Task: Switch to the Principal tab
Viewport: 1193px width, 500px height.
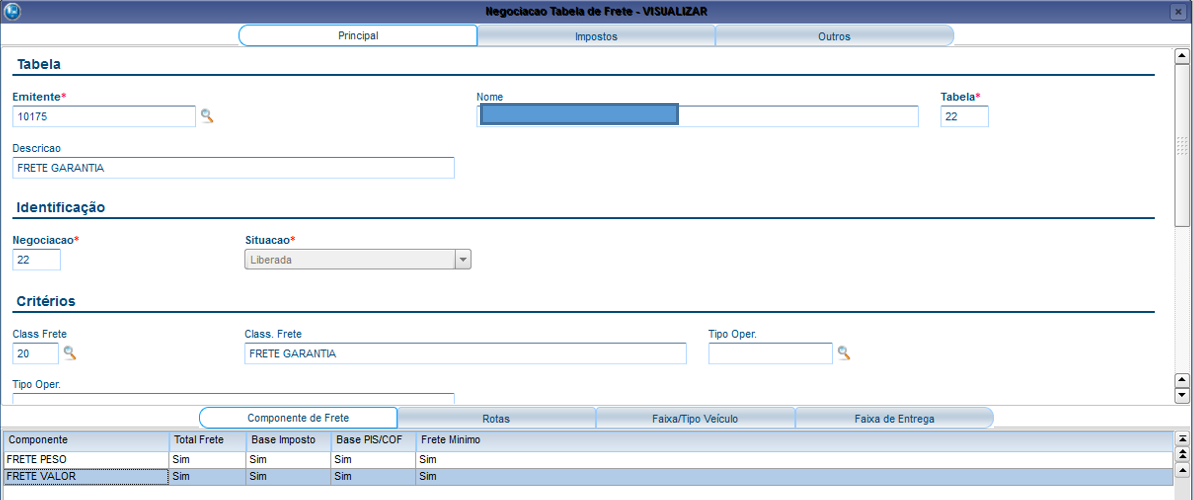Action: [358, 36]
